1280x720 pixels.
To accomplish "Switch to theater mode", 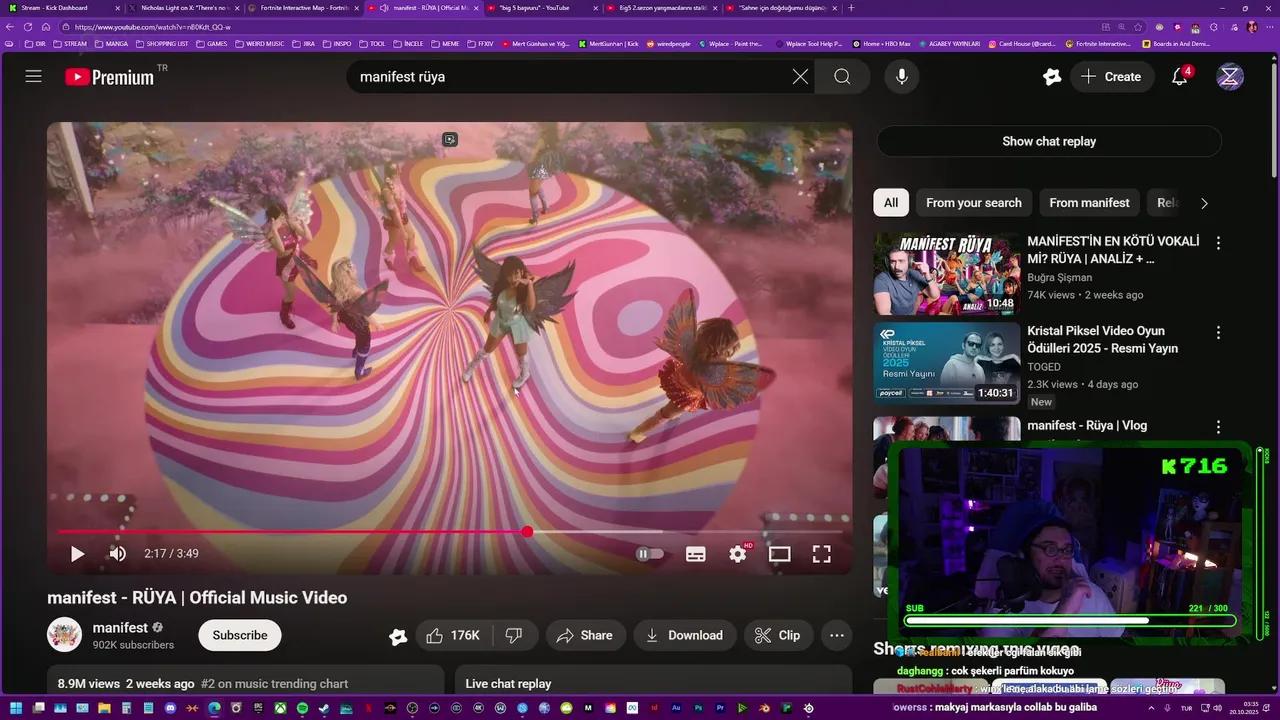I will 779,553.
